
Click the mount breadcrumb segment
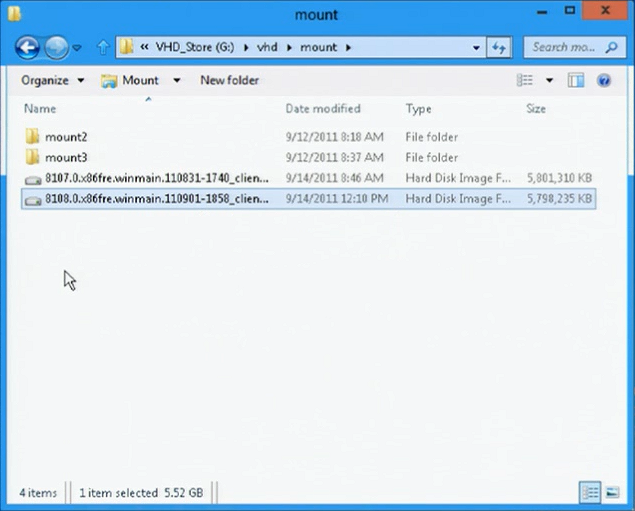point(318,47)
